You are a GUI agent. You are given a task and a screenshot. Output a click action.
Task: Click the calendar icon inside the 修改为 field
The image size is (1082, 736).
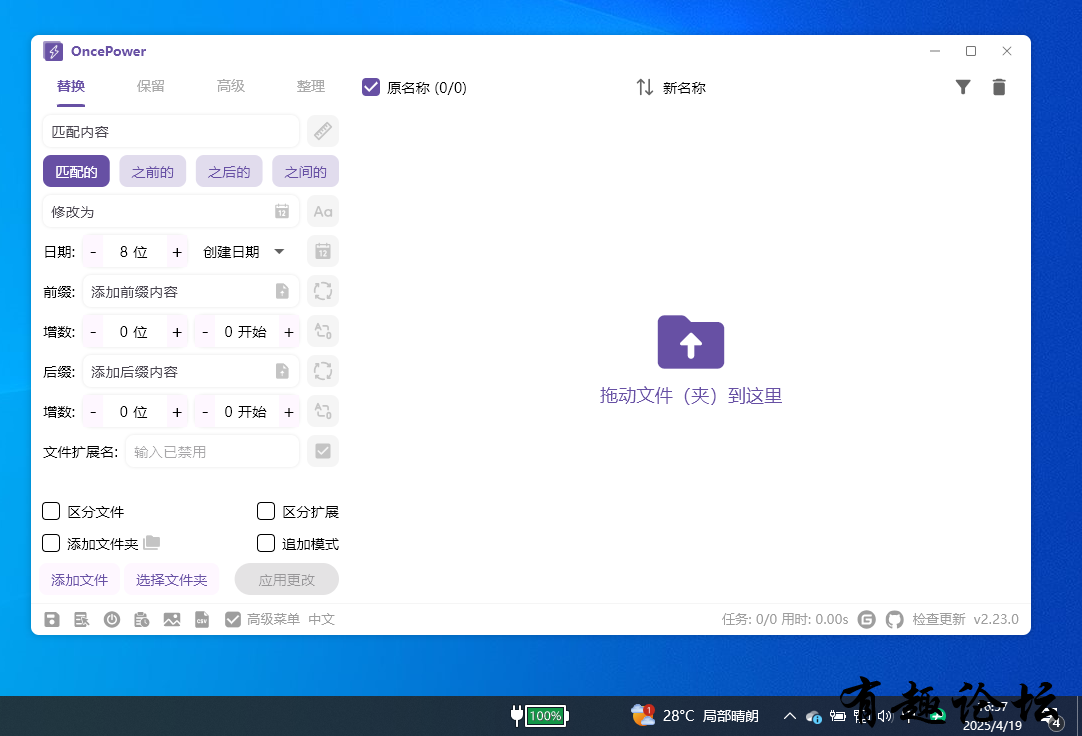point(282,211)
